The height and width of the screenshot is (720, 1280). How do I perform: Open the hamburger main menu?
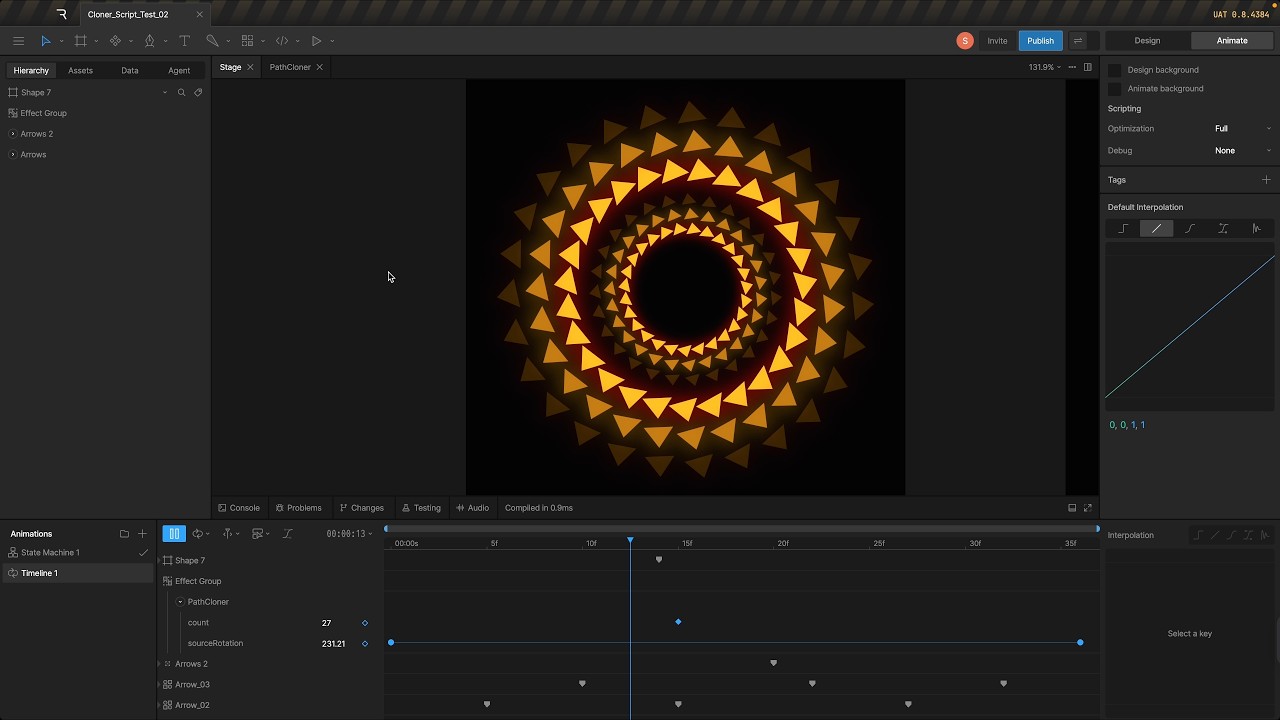coord(18,41)
